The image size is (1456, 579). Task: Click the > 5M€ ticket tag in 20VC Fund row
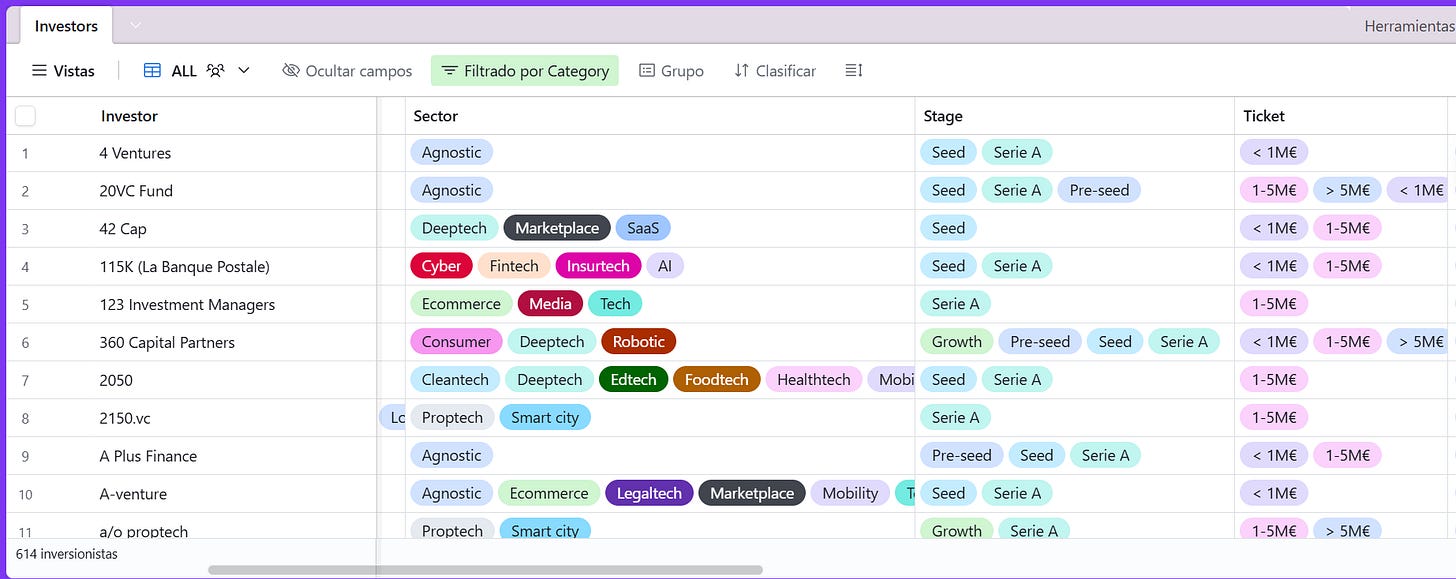(x=1347, y=190)
